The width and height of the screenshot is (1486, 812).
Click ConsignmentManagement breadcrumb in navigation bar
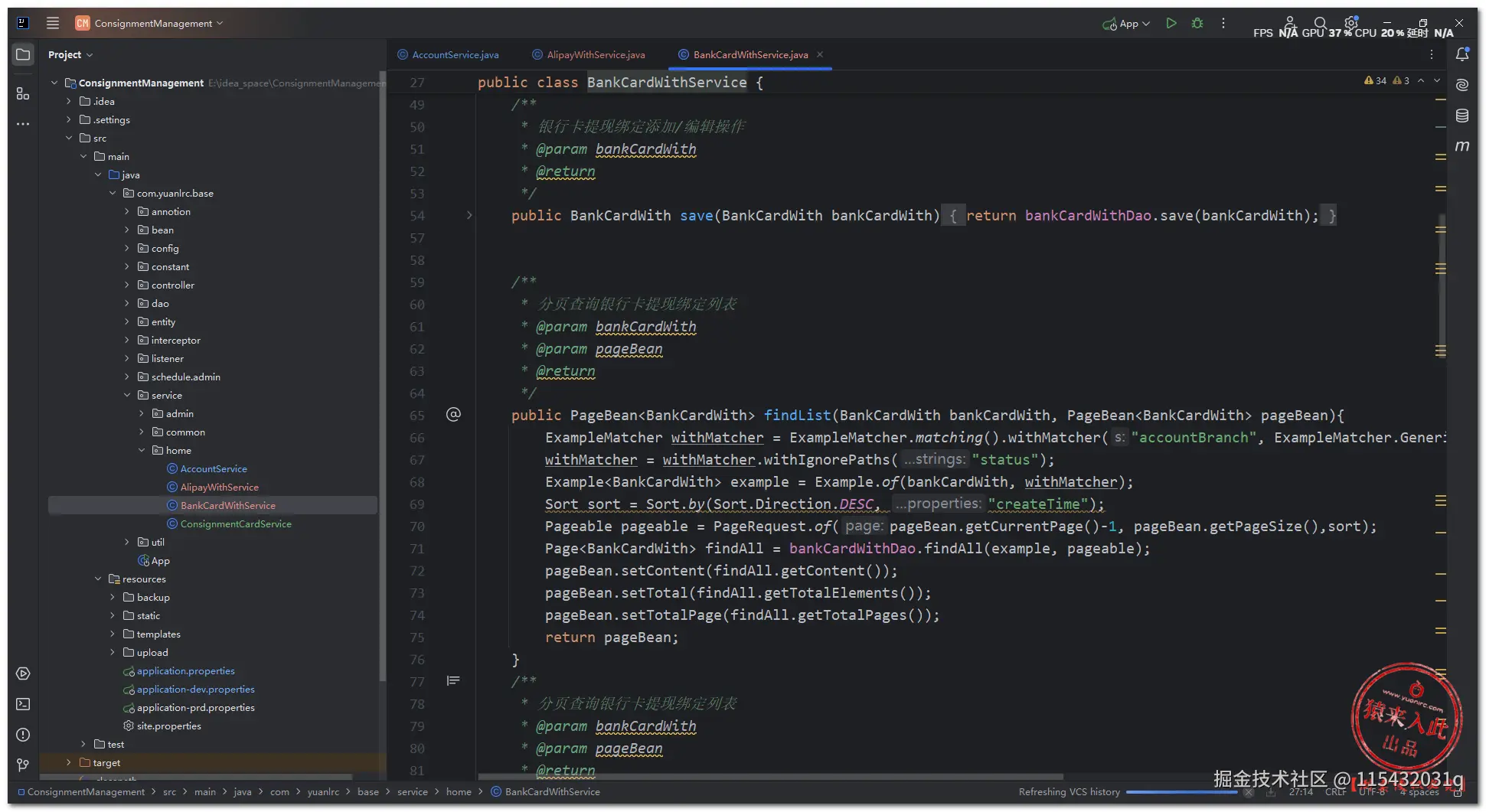tap(81, 791)
